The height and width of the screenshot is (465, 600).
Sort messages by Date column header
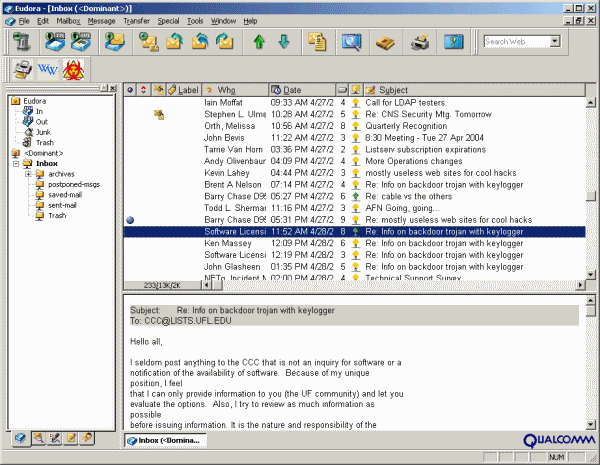[302, 90]
